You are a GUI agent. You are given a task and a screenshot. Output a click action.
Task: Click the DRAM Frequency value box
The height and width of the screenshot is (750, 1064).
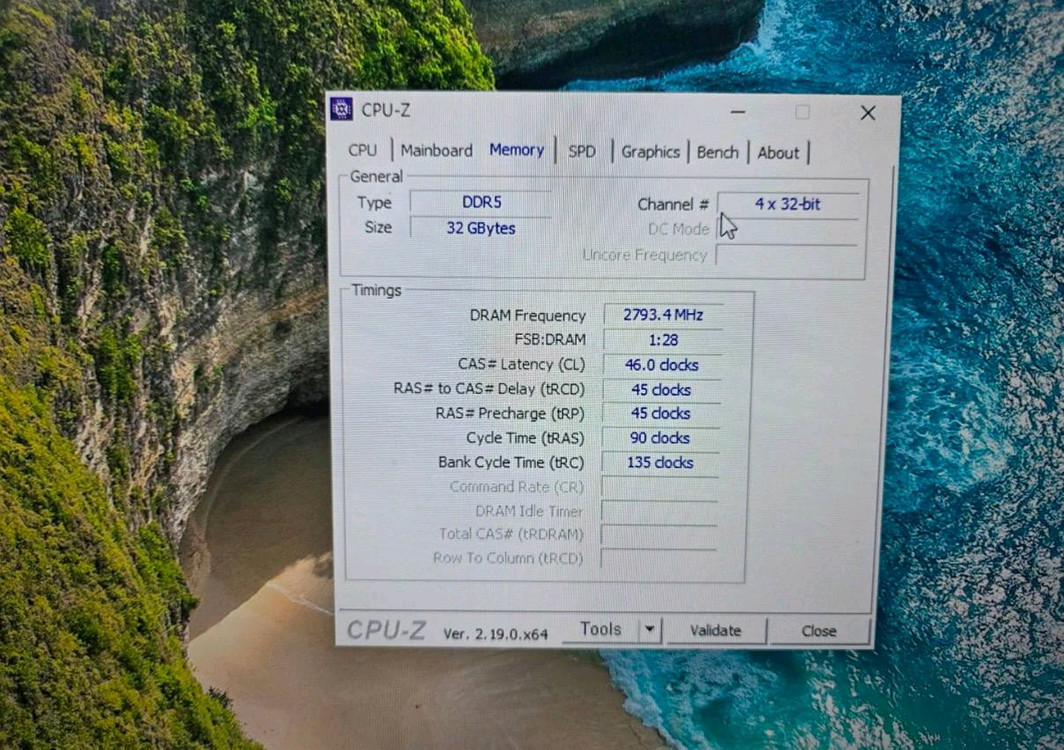(659, 315)
